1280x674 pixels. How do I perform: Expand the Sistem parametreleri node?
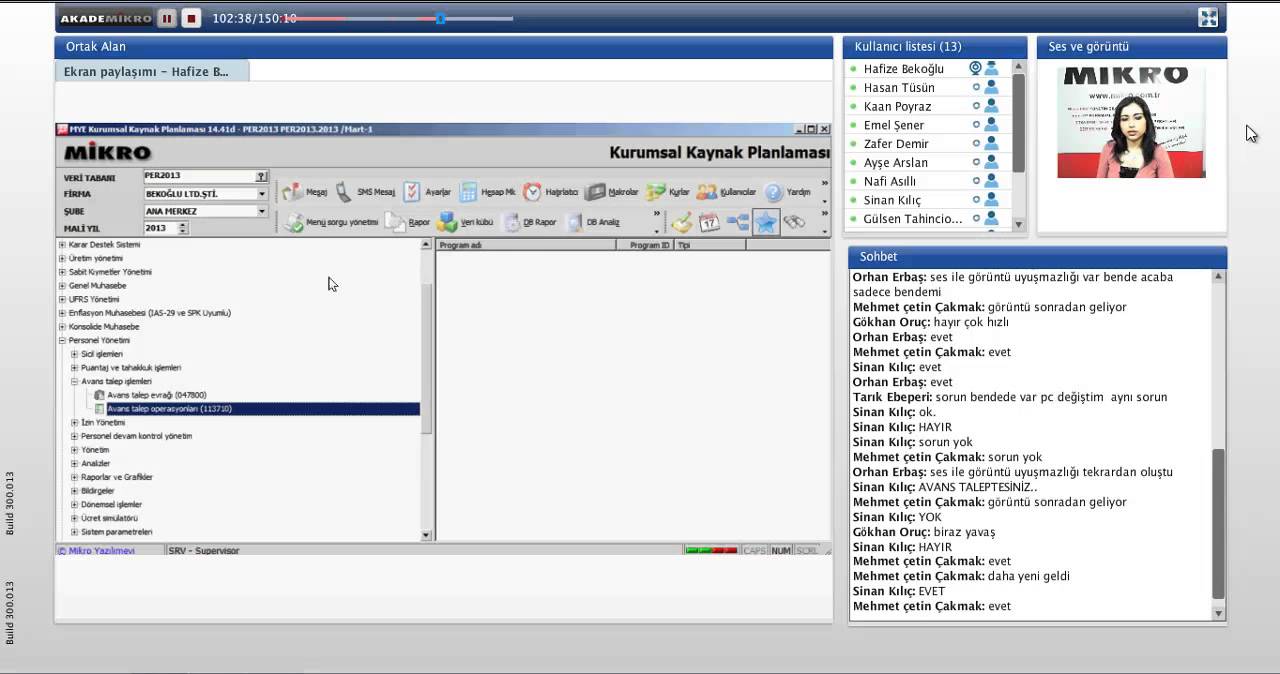click(x=74, y=532)
